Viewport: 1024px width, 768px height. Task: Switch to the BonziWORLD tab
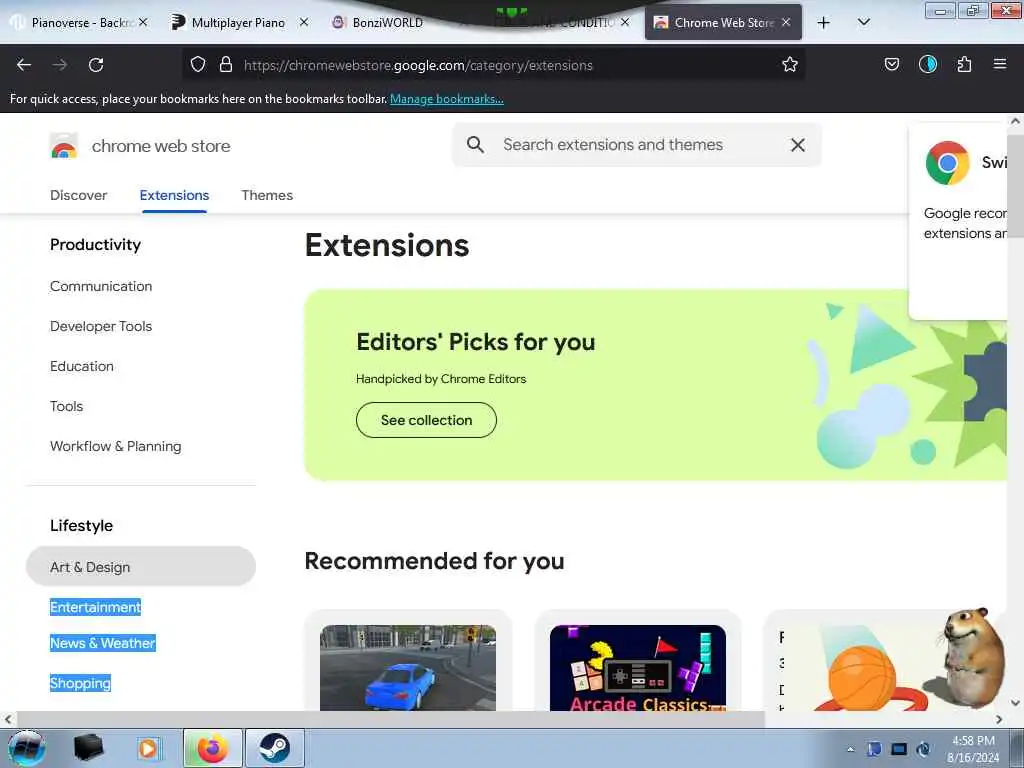(387, 22)
